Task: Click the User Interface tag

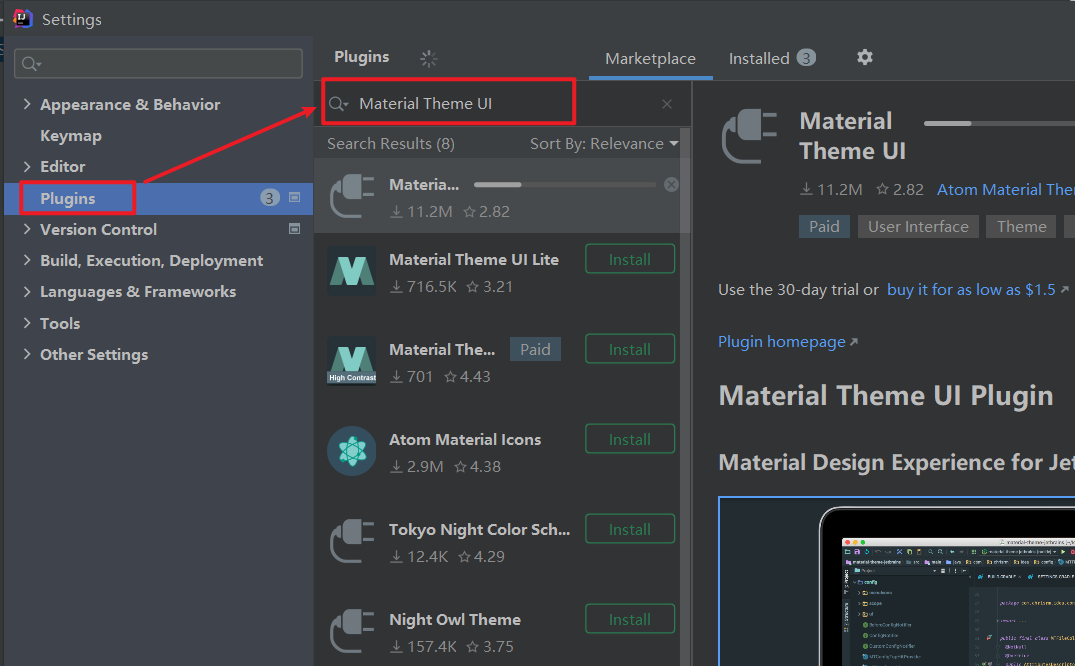Action: click(918, 226)
